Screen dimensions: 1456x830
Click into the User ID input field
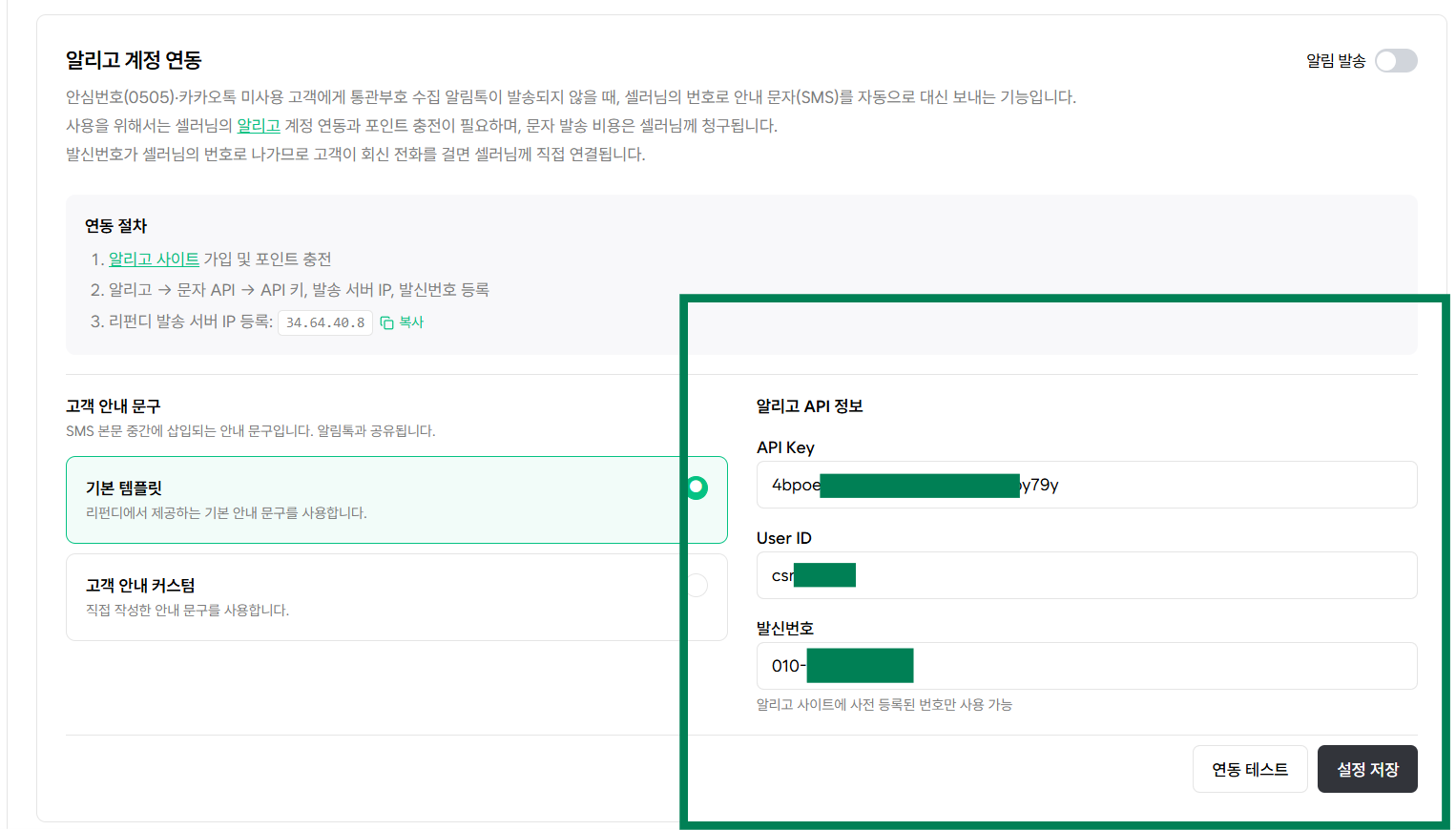click(1087, 575)
